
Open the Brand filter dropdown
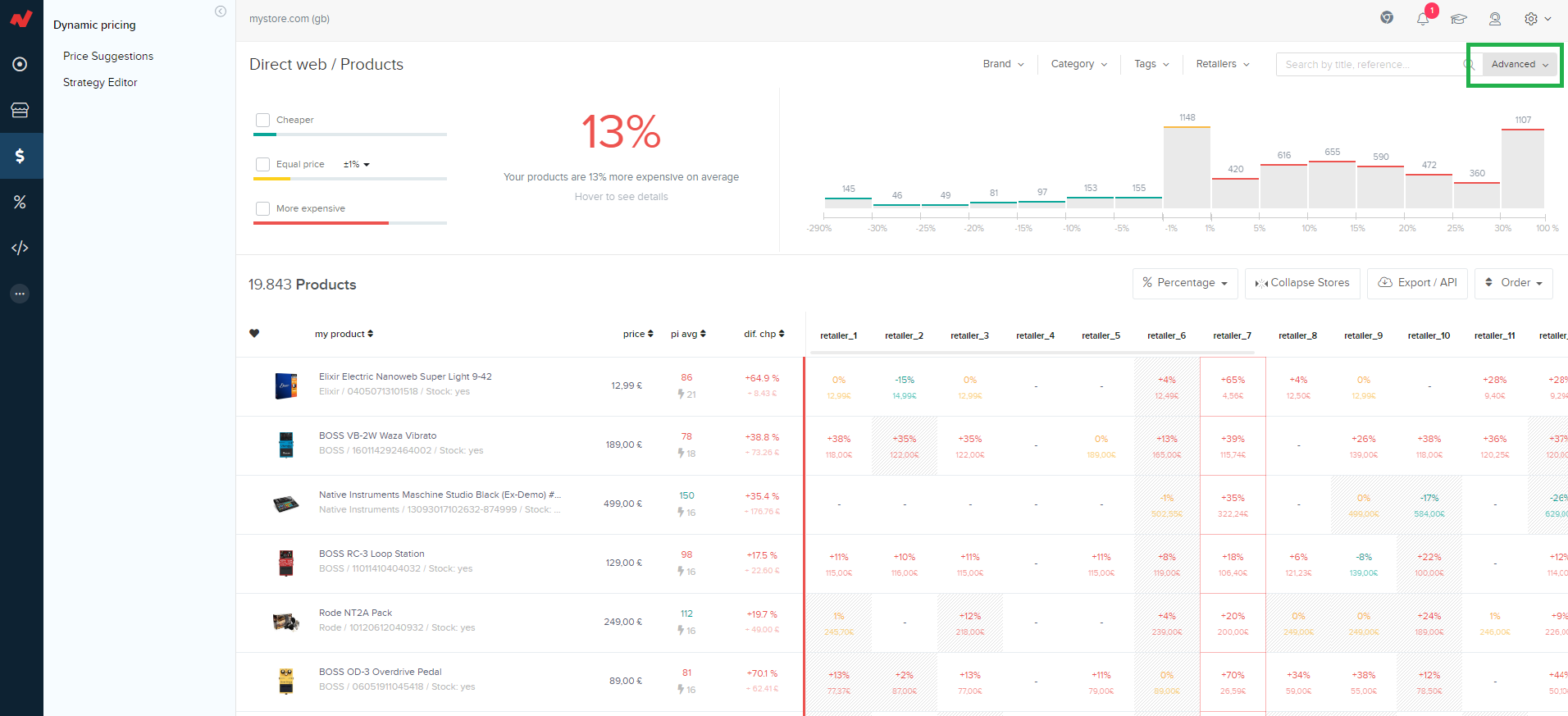(x=1003, y=64)
